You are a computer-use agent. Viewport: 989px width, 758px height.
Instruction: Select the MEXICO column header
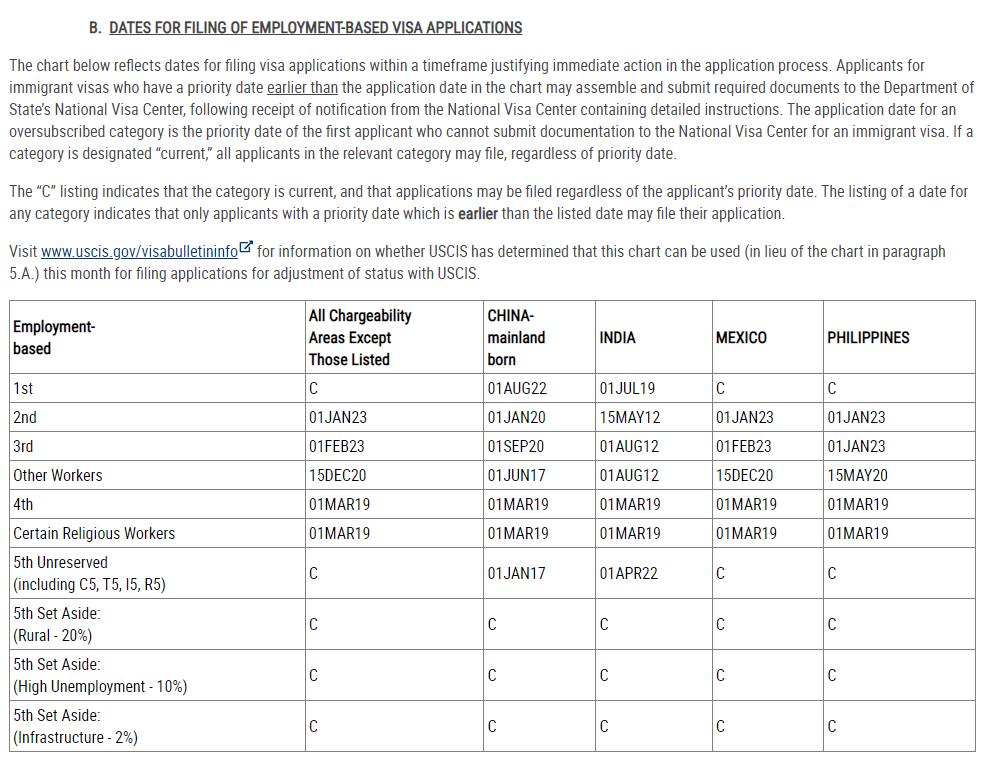tap(741, 338)
